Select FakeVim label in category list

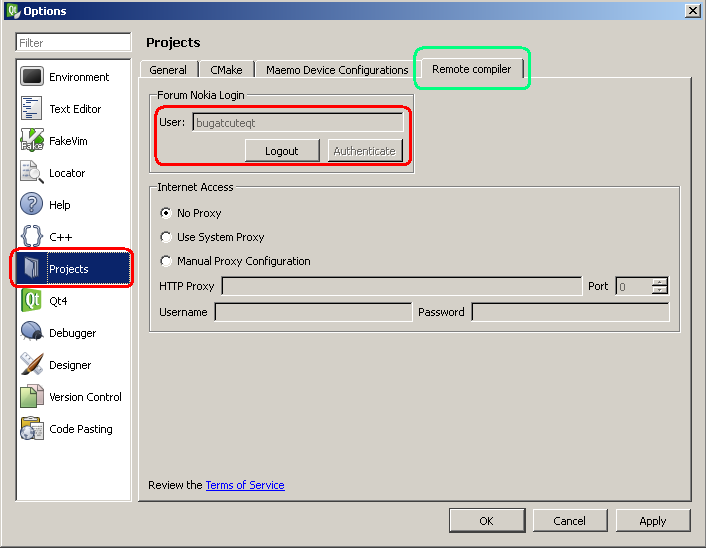pyautogui.click(x=68, y=141)
